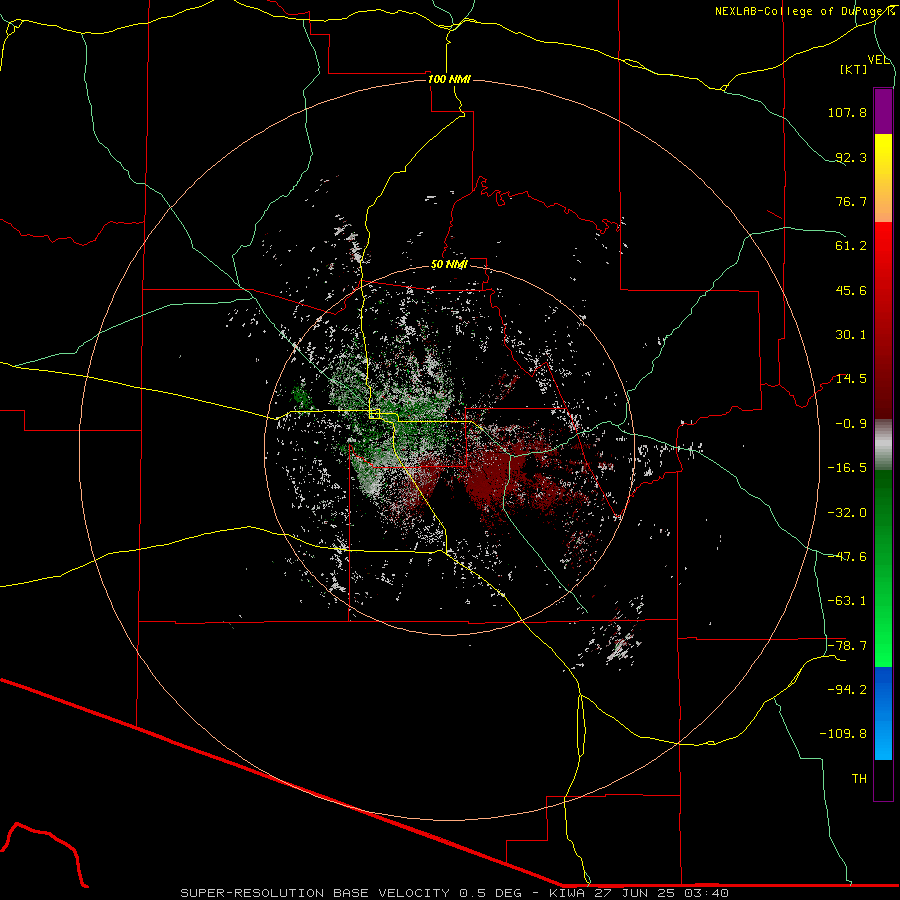This screenshot has height=900, width=900.
Task: Click the green segment of the color bar
Action: [x=883, y=568]
